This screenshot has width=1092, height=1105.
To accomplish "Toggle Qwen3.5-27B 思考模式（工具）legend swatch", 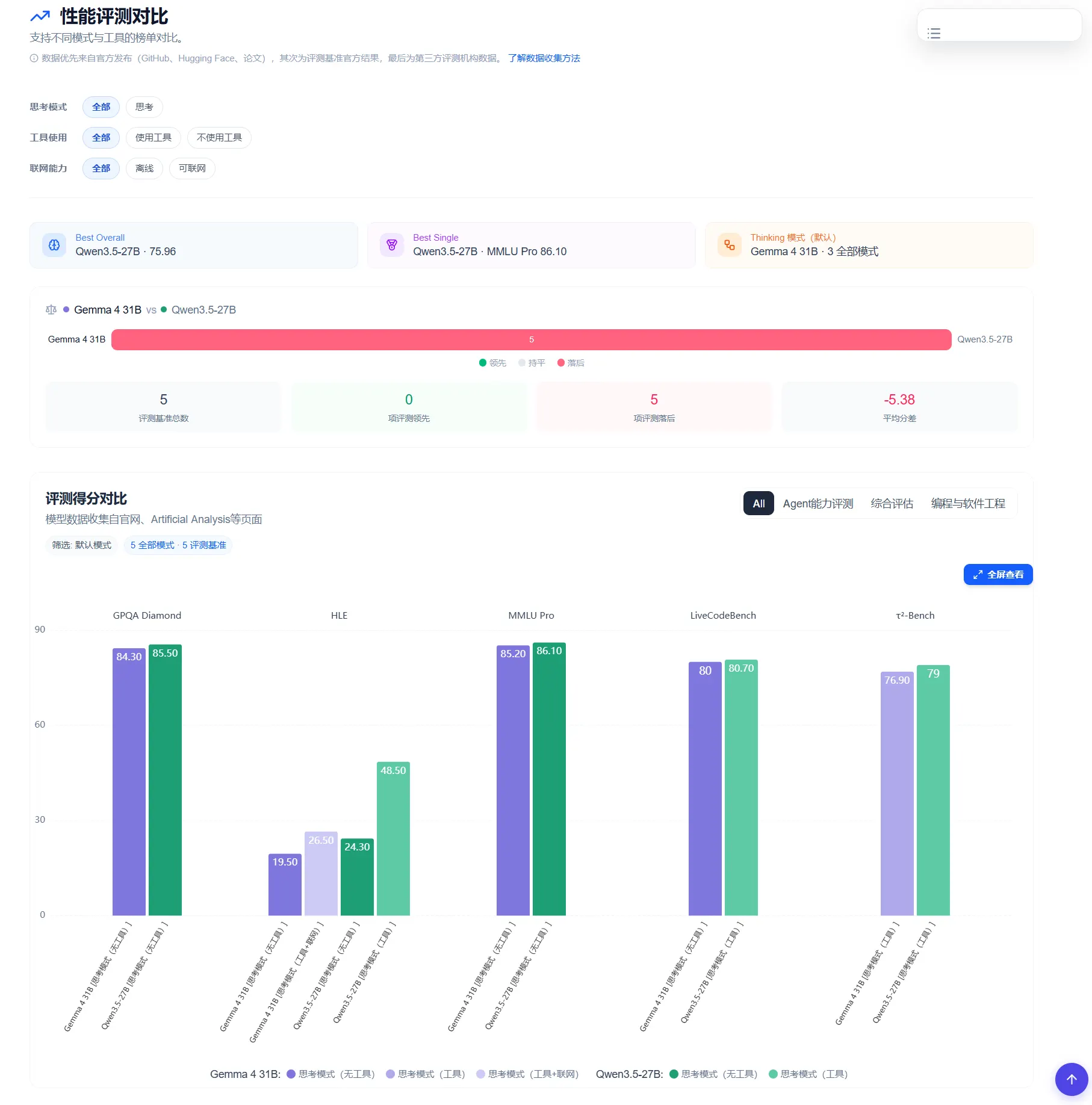I will point(773,1074).
